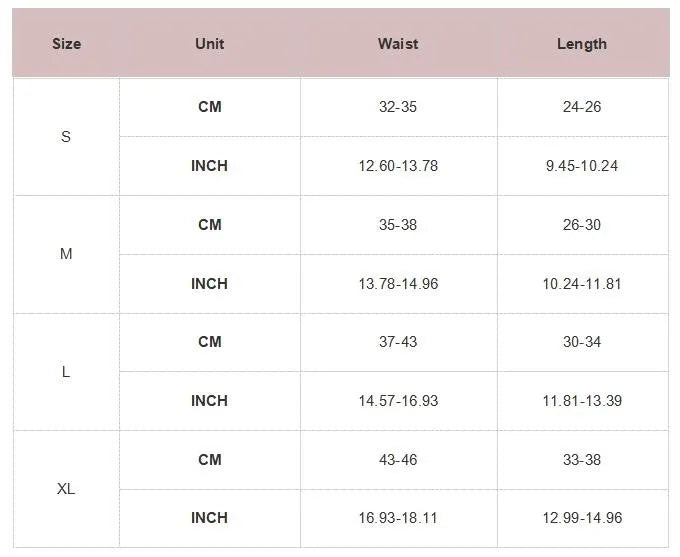This screenshot has height=557, width=680.
Task: Click waist value 32-35
Action: click(398, 107)
